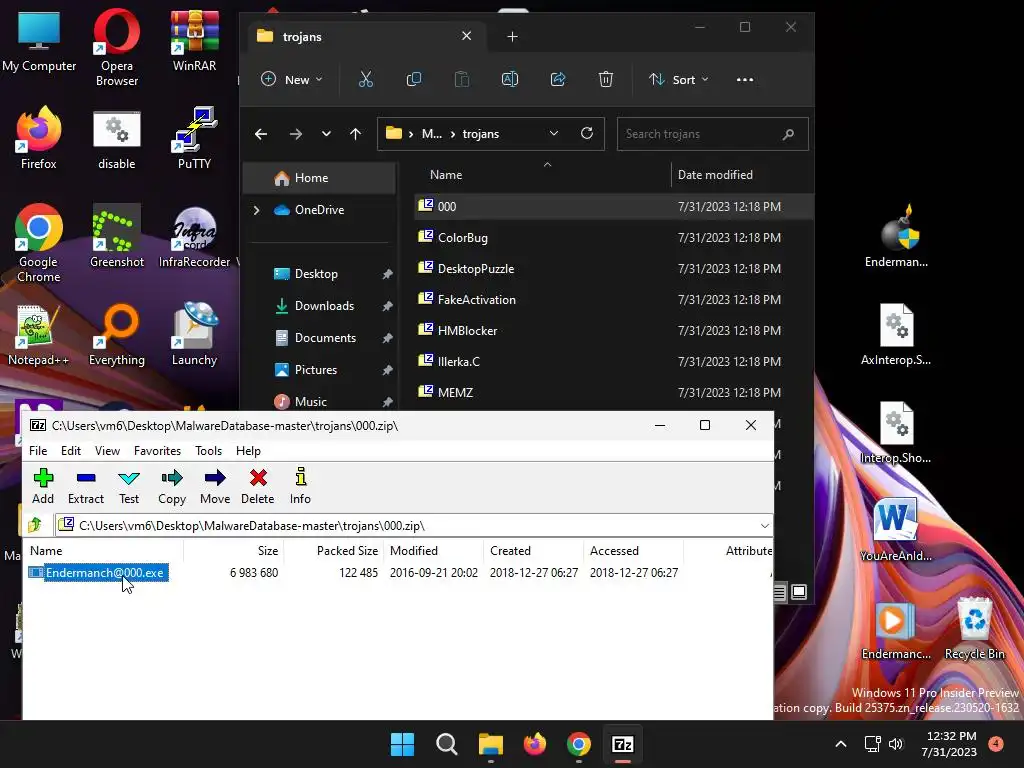The width and height of the screenshot is (1024, 768).
Task: Click the Move tool in 7-Zip
Action: (x=215, y=487)
